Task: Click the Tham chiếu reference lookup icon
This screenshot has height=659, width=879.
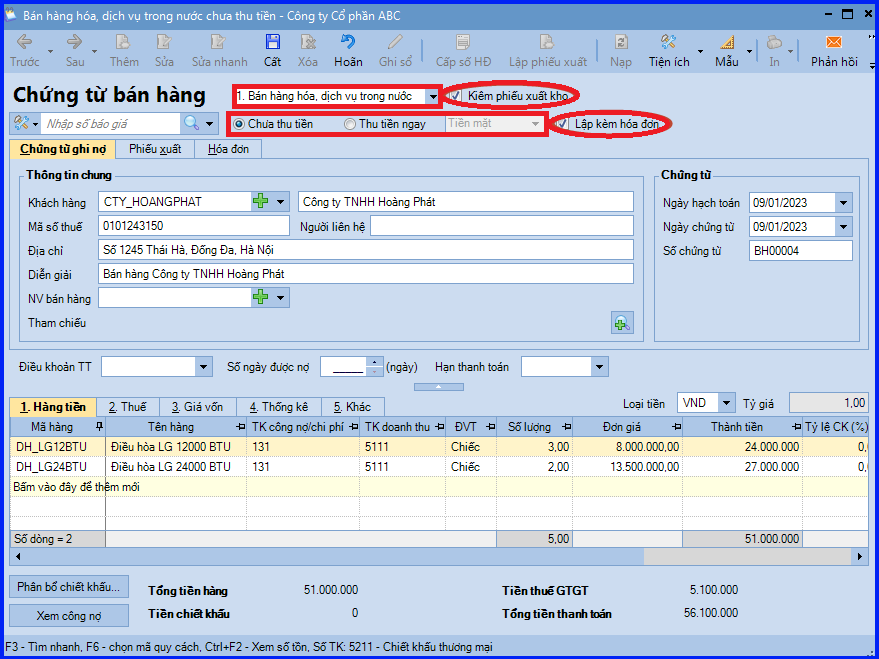Action: click(x=622, y=323)
